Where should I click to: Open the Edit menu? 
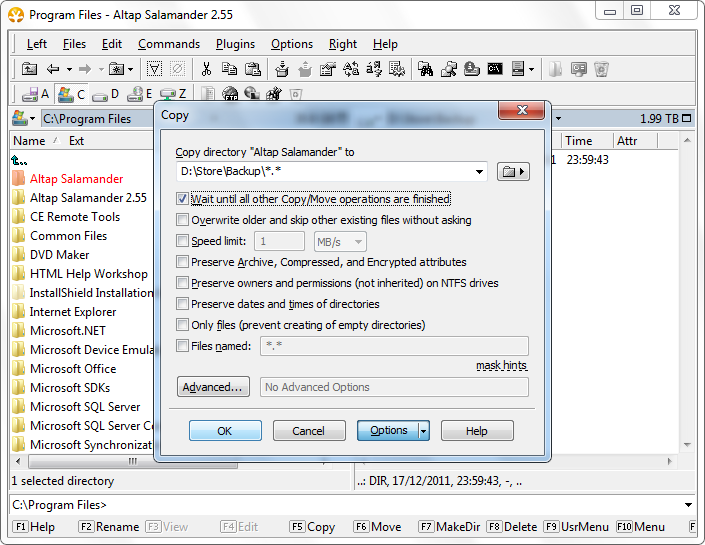pyautogui.click(x=112, y=44)
